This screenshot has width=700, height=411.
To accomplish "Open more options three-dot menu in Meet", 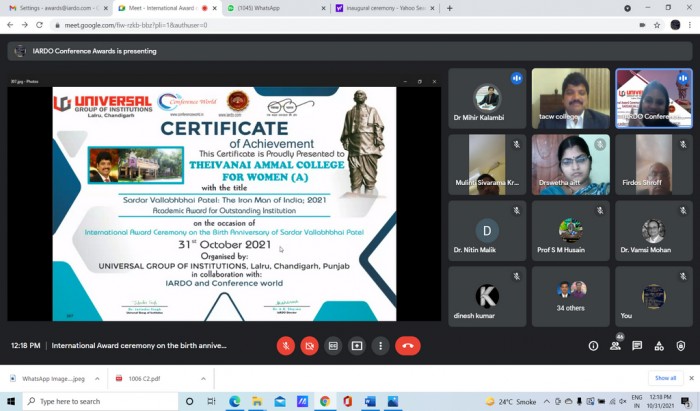I will [380, 346].
